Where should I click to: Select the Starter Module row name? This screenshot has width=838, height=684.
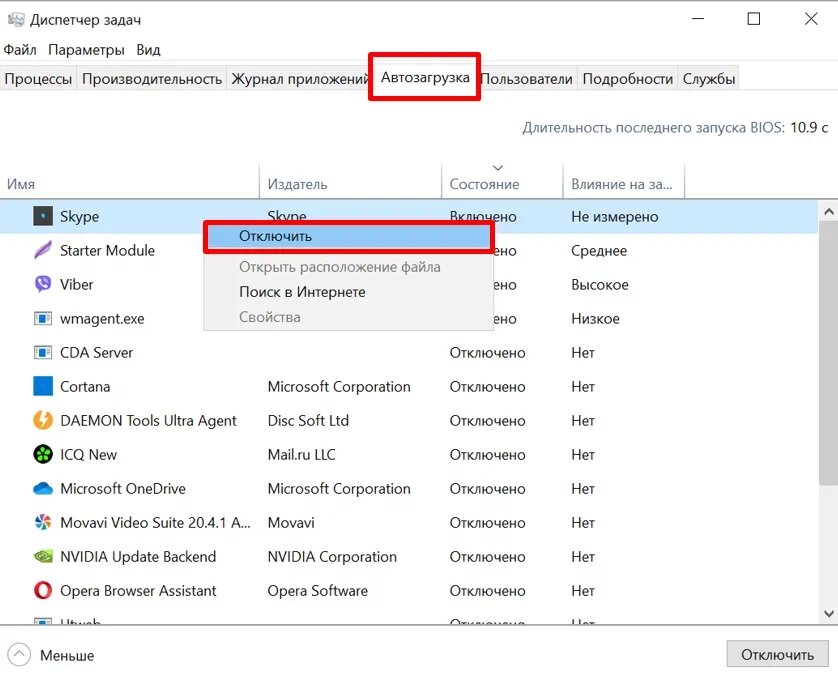click(107, 251)
